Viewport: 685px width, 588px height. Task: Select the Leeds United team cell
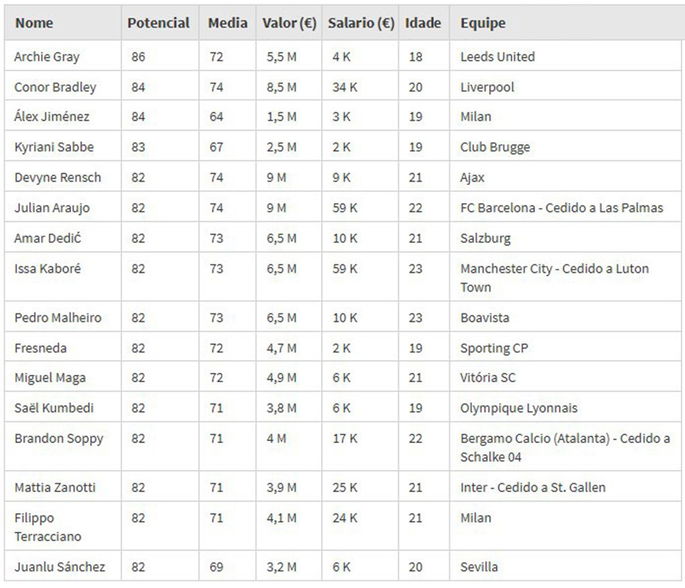[x=497, y=57]
